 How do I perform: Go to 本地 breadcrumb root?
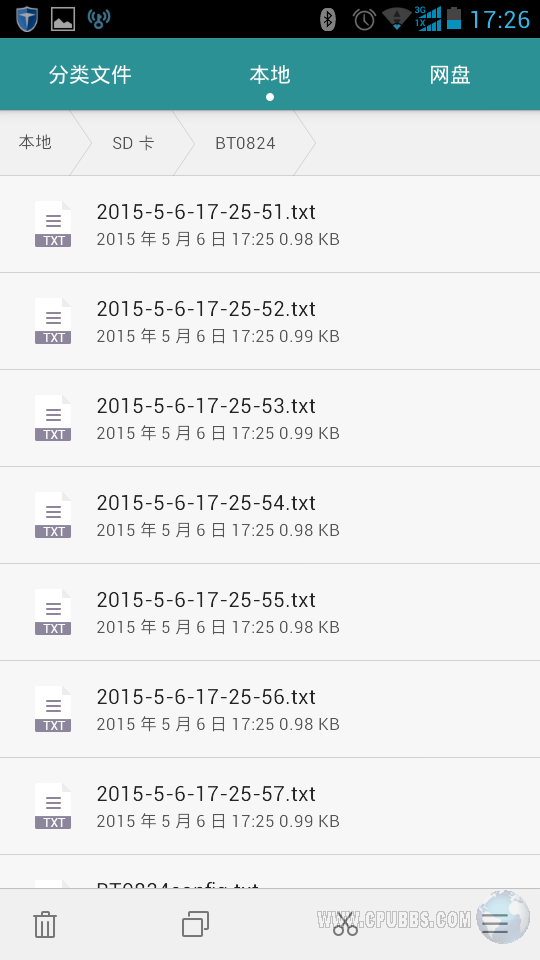tap(36, 143)
